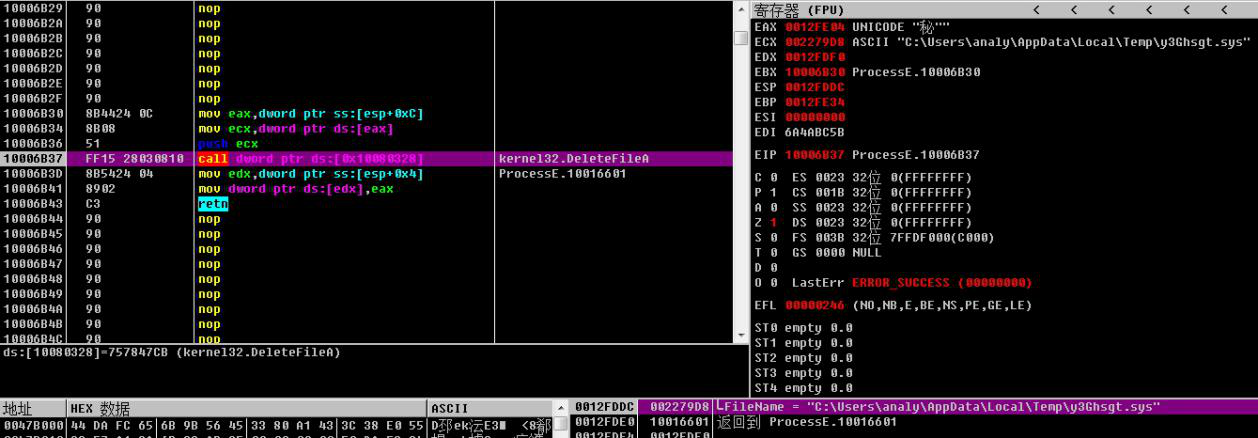Select the highlighted call instruction at 10006B37
The image size is (1258, 438).
point(310,159)
